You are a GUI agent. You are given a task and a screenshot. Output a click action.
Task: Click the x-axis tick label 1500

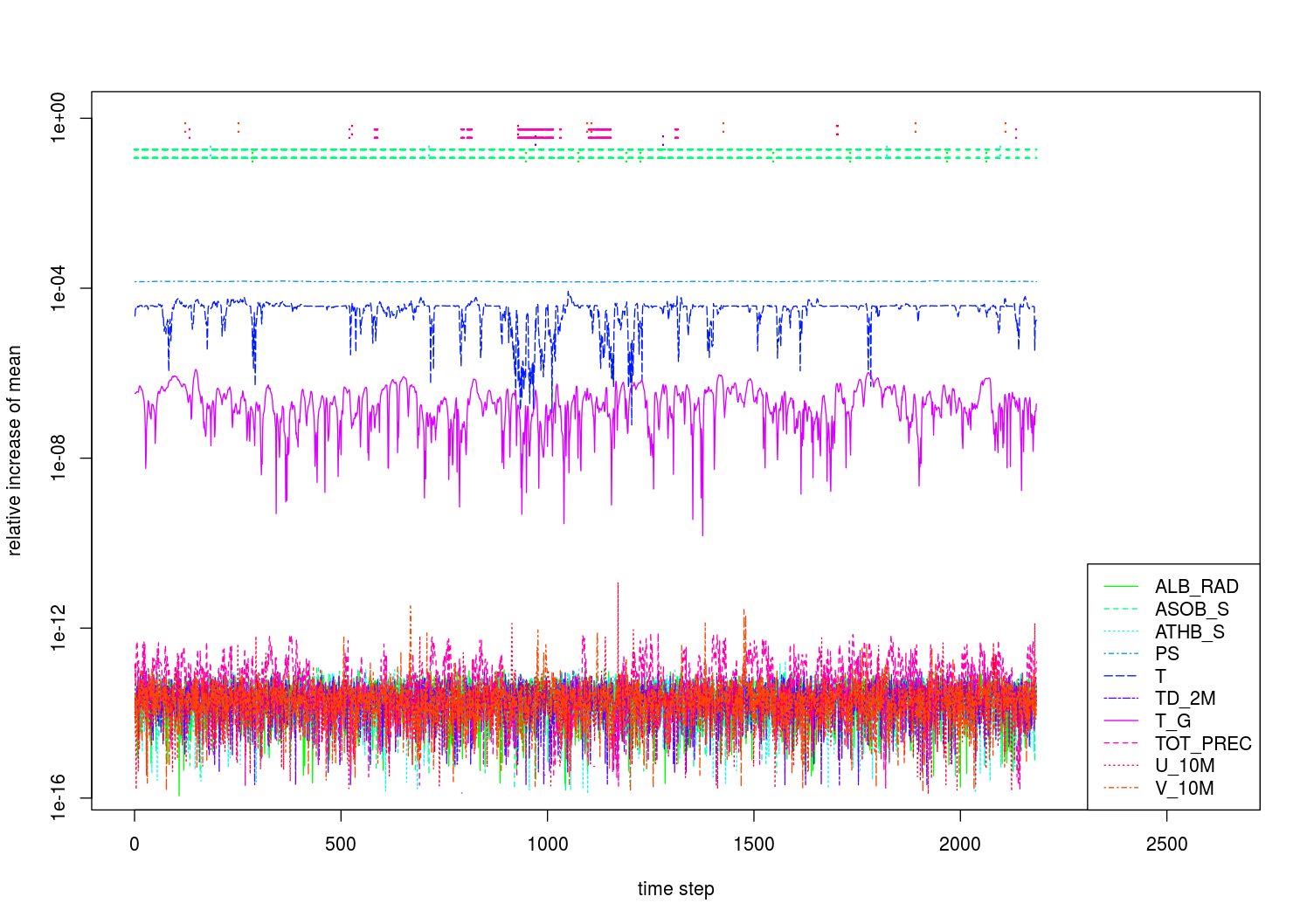tap(754, 845)
